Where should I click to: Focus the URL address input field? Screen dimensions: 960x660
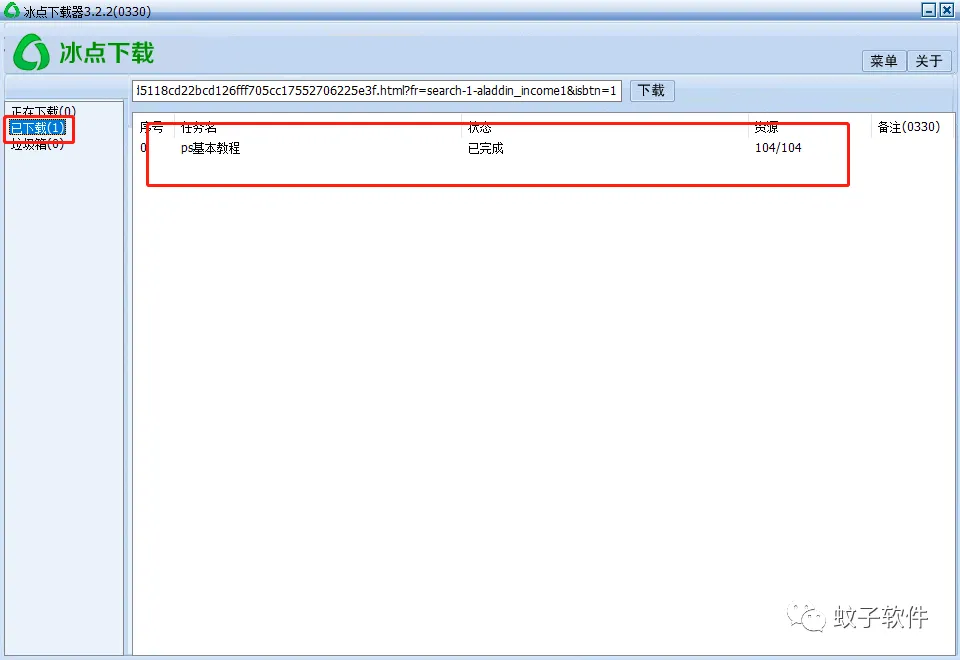[x=377, y=91]
